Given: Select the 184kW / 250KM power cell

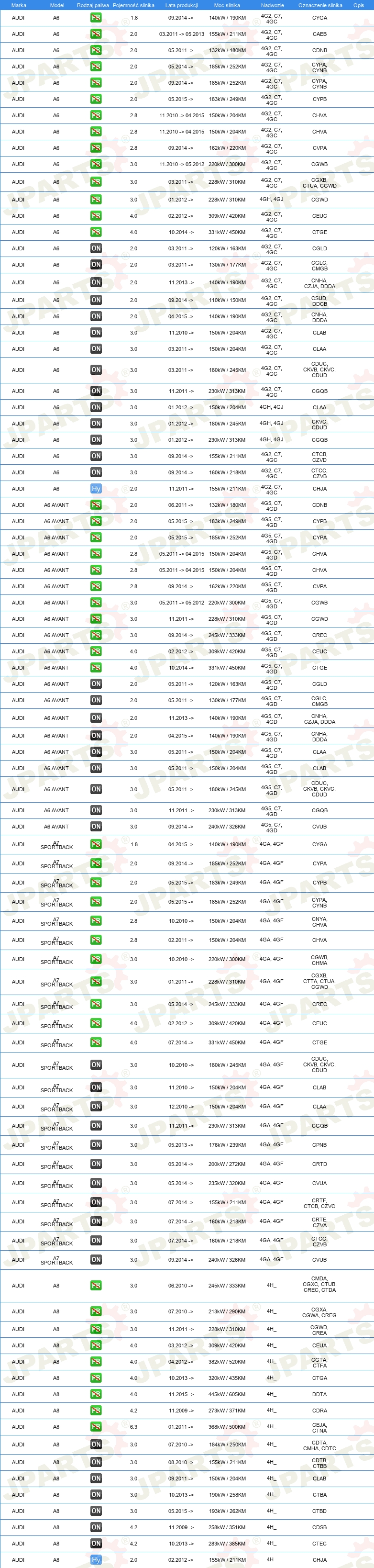Looking at the screenshot, I should 227,1445.
